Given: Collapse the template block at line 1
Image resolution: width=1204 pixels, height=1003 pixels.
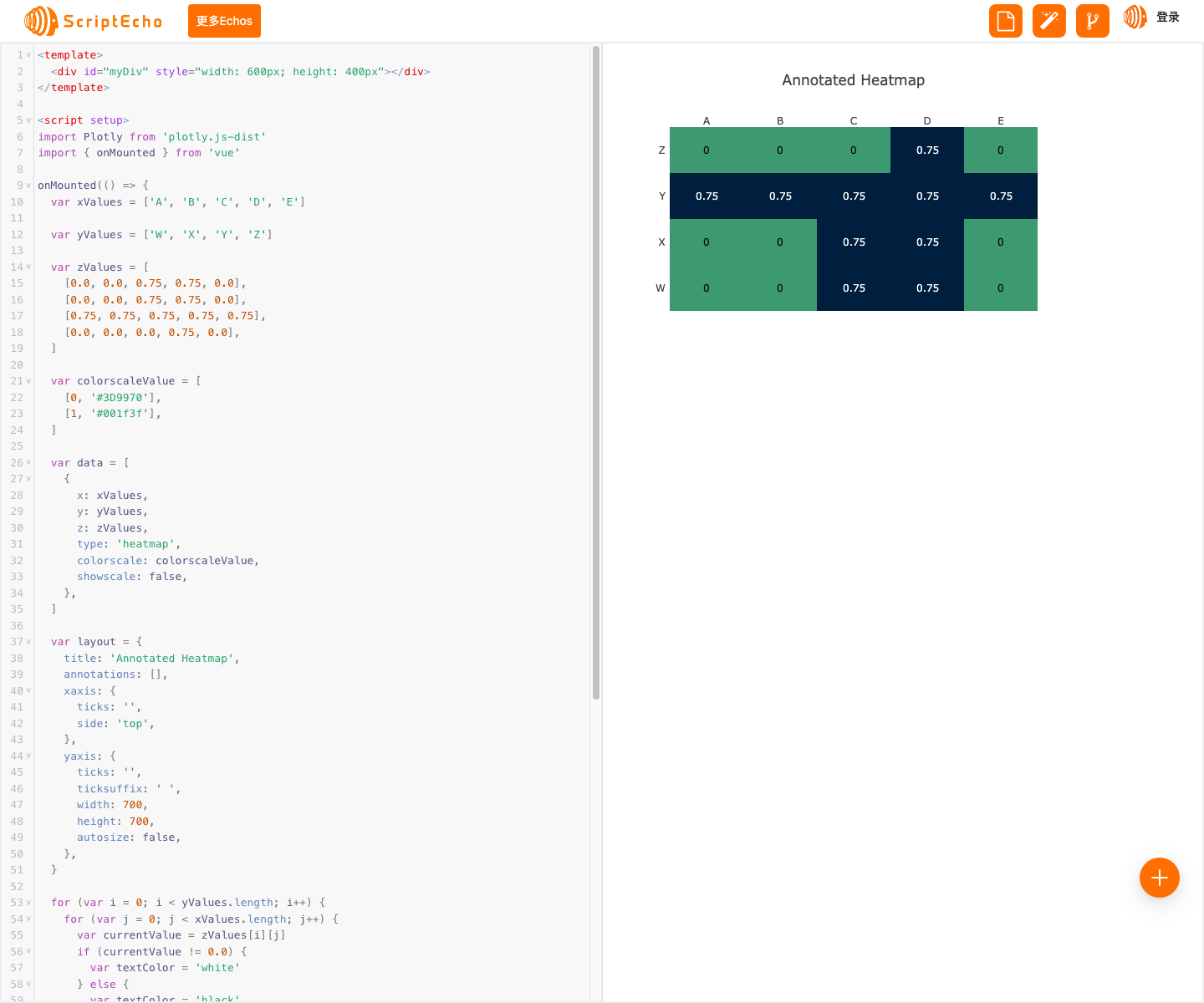Looking at the screenshot, I should click(x=28, y=54).
